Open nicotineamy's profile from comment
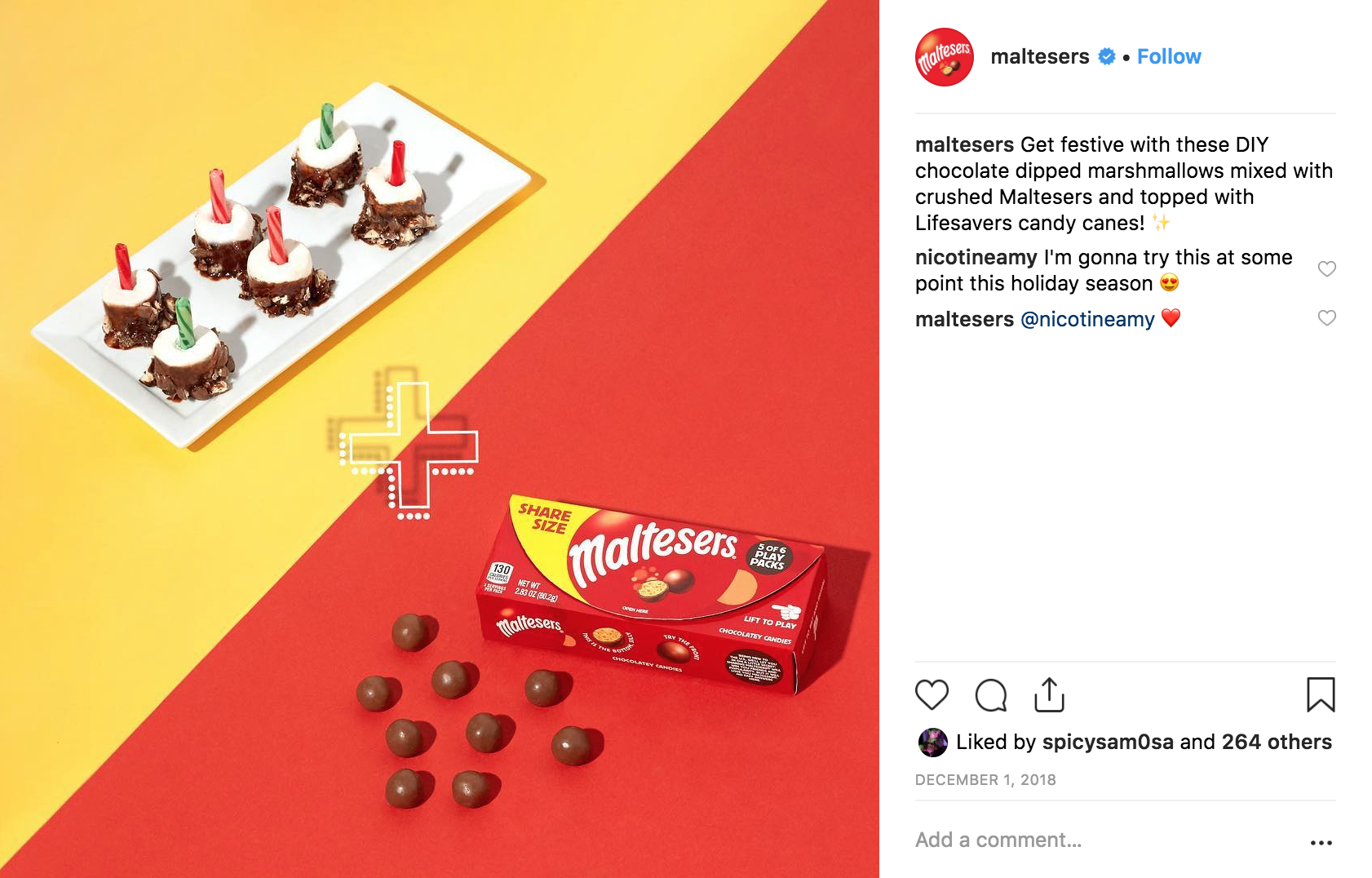 coord(976,257)
